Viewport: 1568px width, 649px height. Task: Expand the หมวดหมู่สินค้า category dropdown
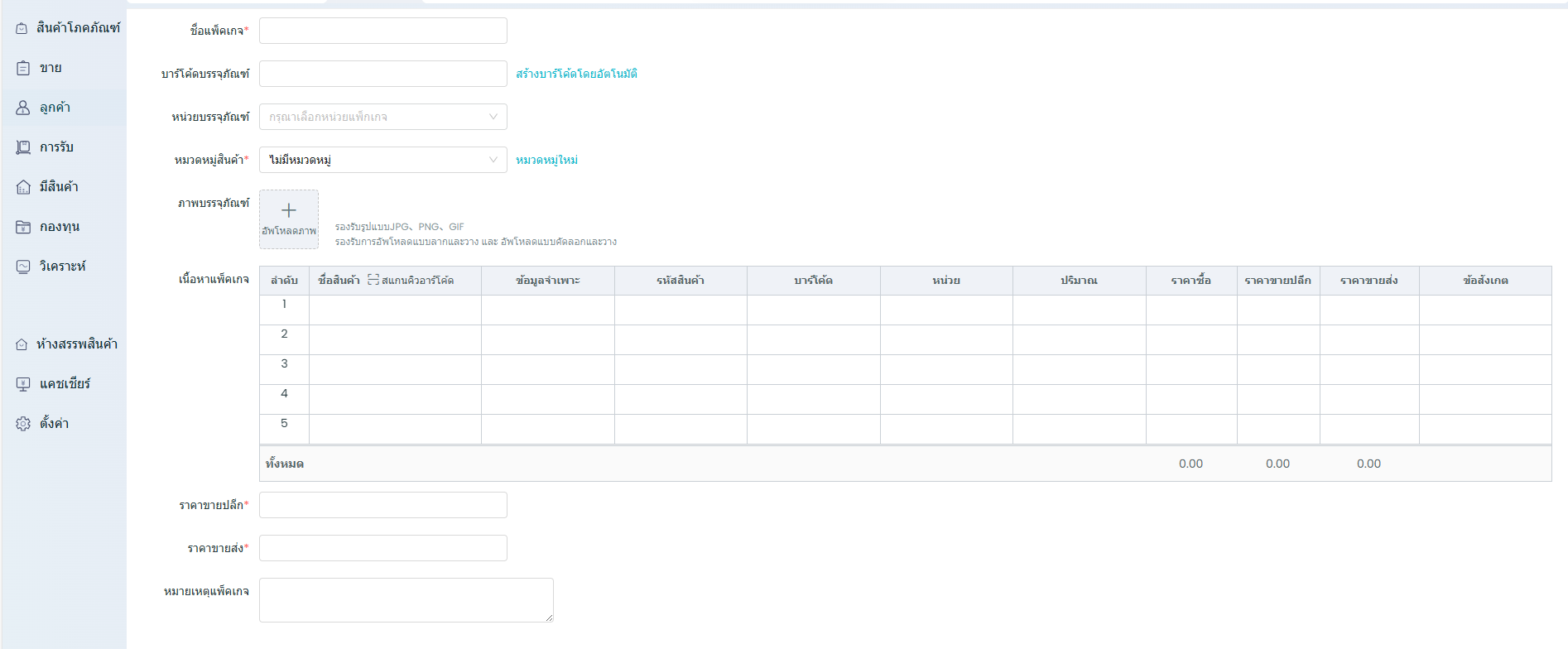(382, 160)
